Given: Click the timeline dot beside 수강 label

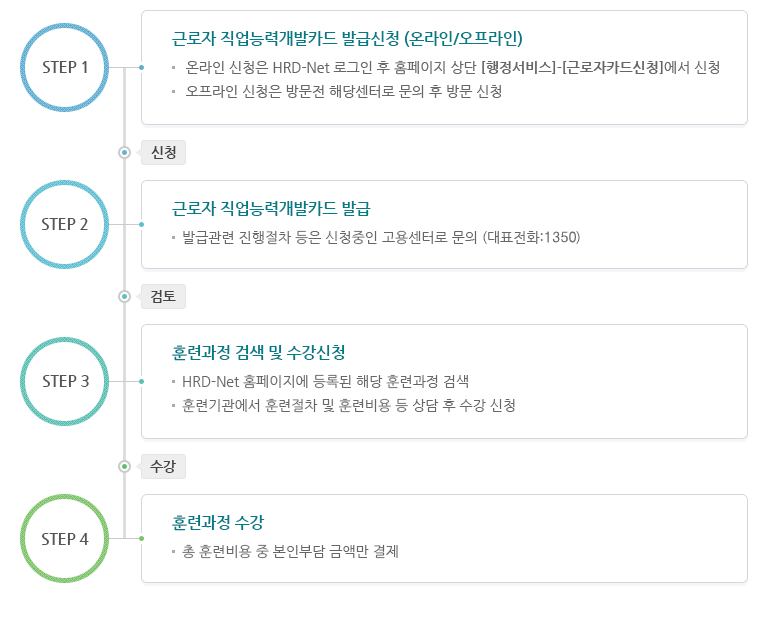Looking at the screenshot, I should click(x=124, y=466).
